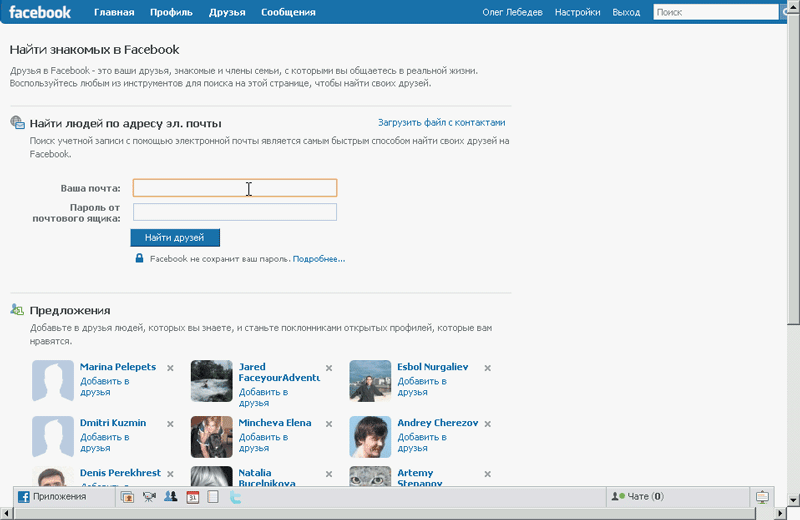The height and width of the screenshot is (520, 800).
Task: Open the Подробнее link
Action: tap(319, 259)
